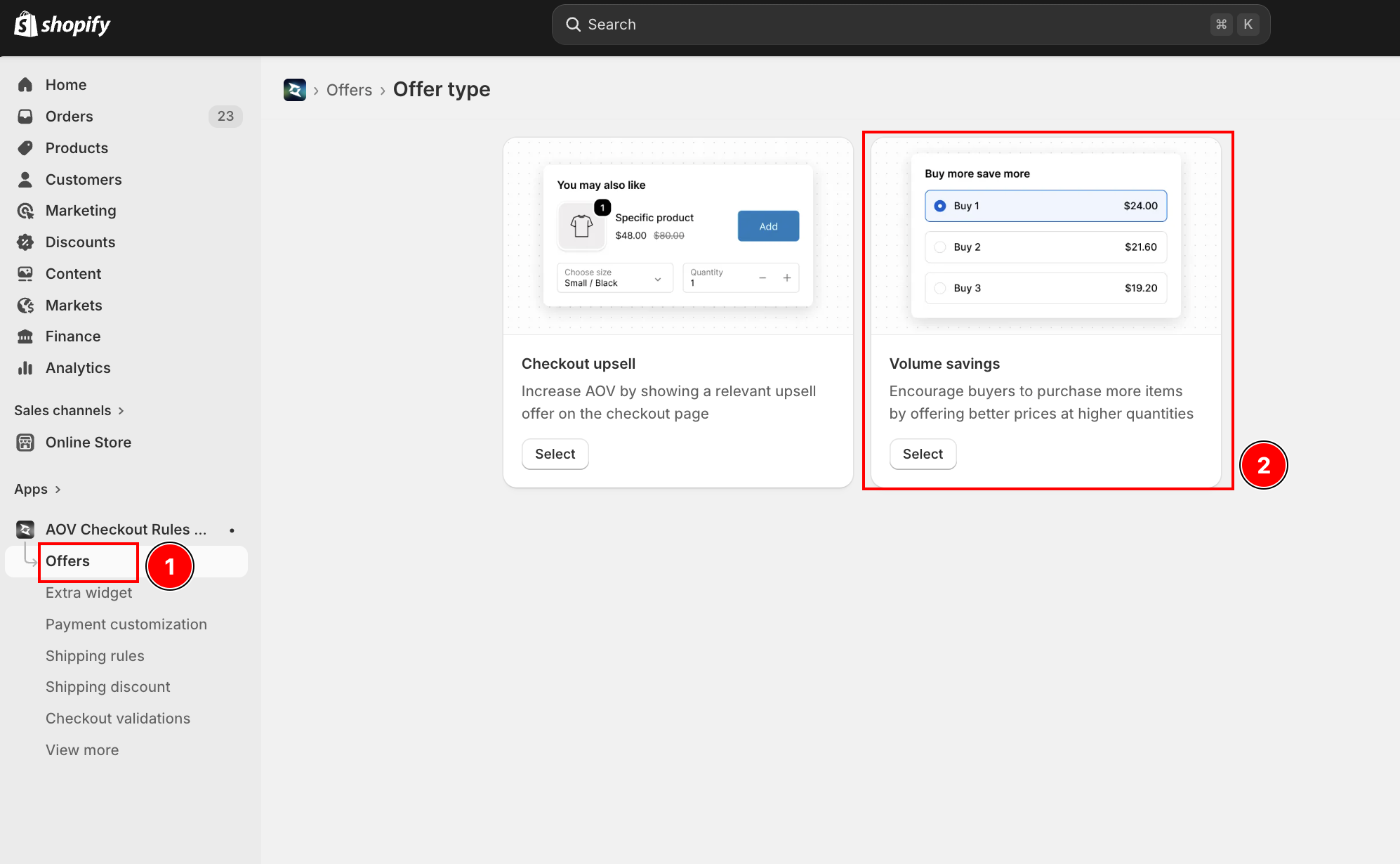This screenshot has height=864, width=1400.
Task: Click the Quantity field showing 1
Action: [x=741, y=278]
